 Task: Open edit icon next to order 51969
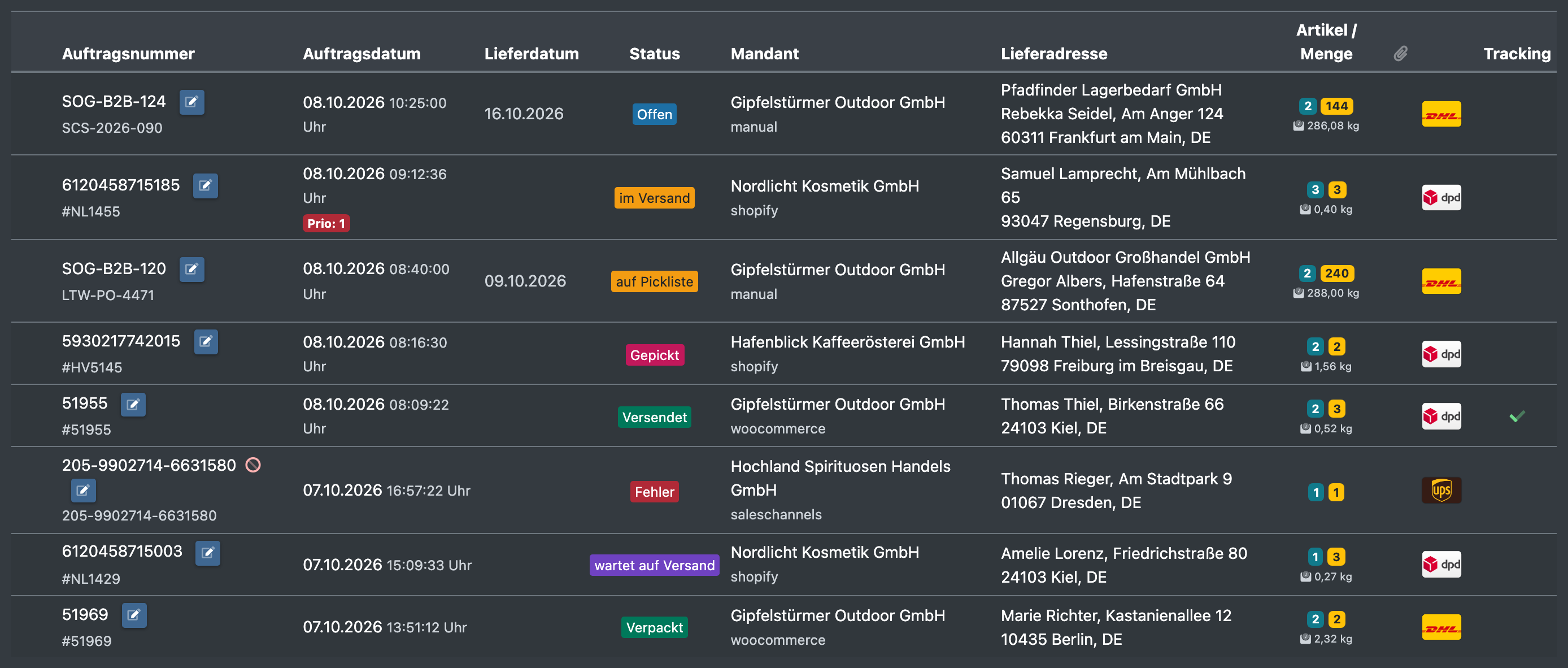[x=134, y=615]
